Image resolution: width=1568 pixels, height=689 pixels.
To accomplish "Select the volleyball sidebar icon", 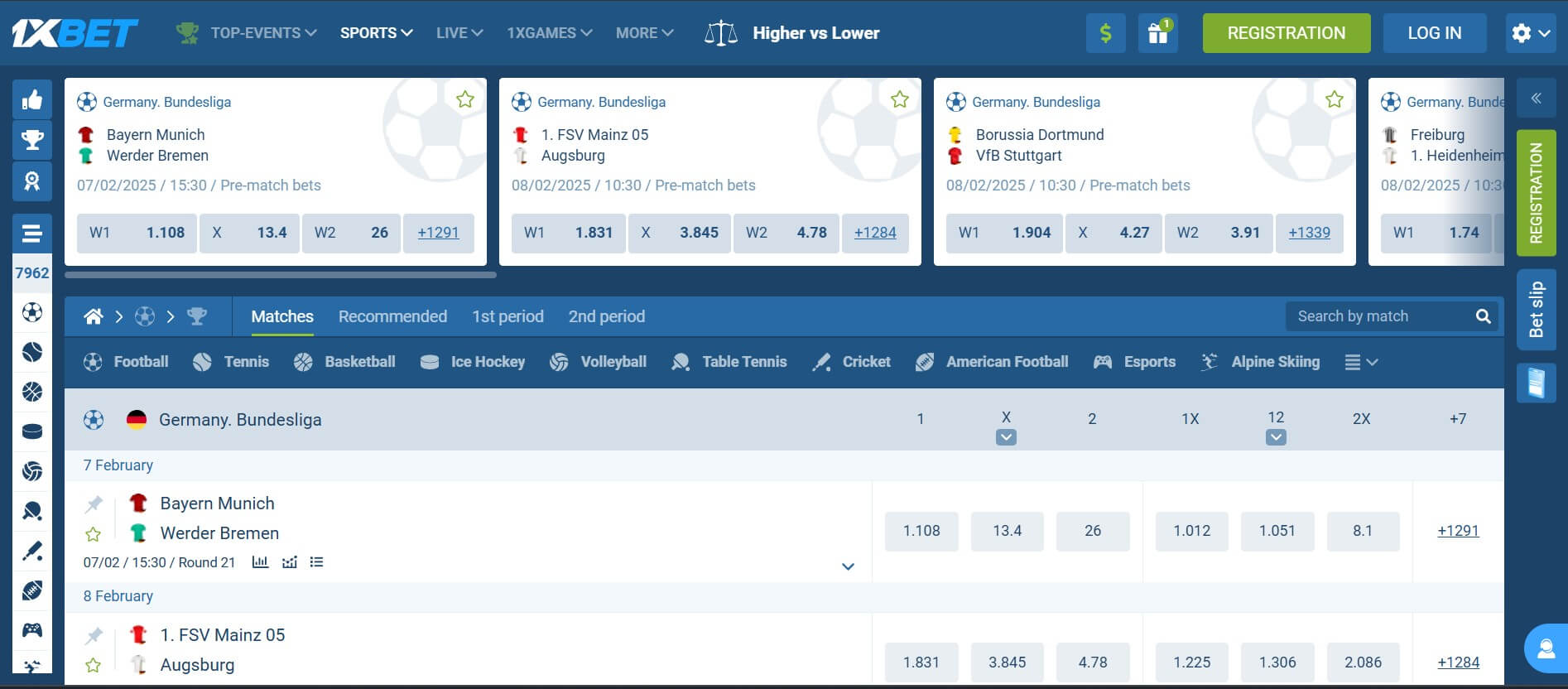I will 32,471.
